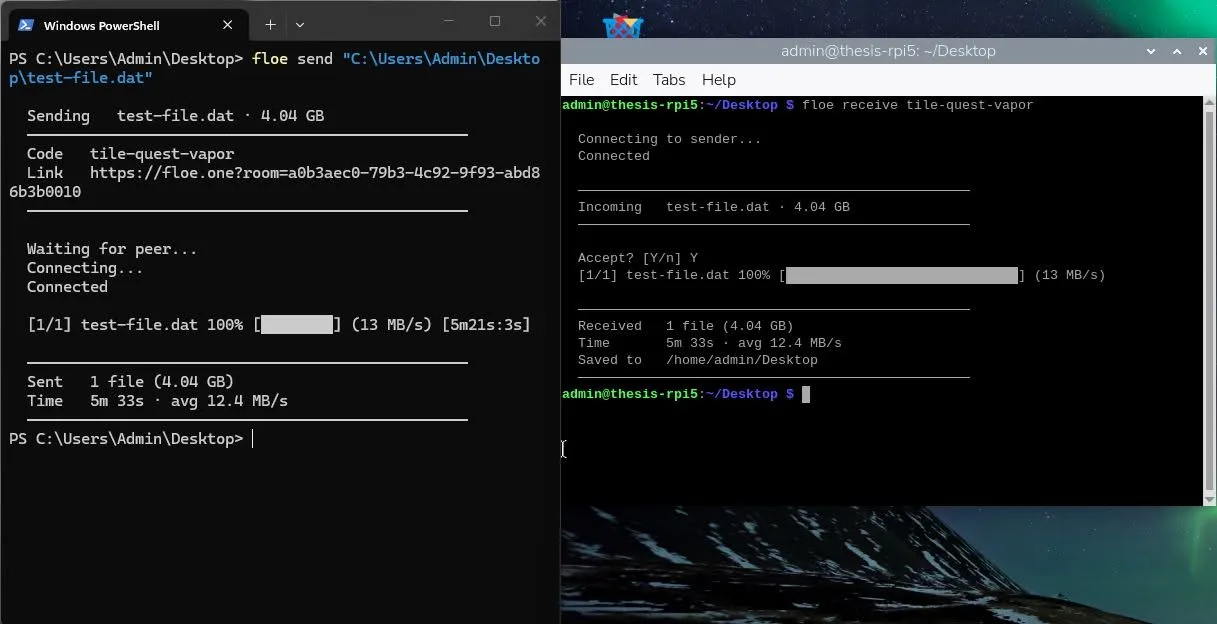Viewport: 1217px width, 624px height.
Task: Maximize the thesis-rpi5 terminal with up arrow
Action: 1177,51
